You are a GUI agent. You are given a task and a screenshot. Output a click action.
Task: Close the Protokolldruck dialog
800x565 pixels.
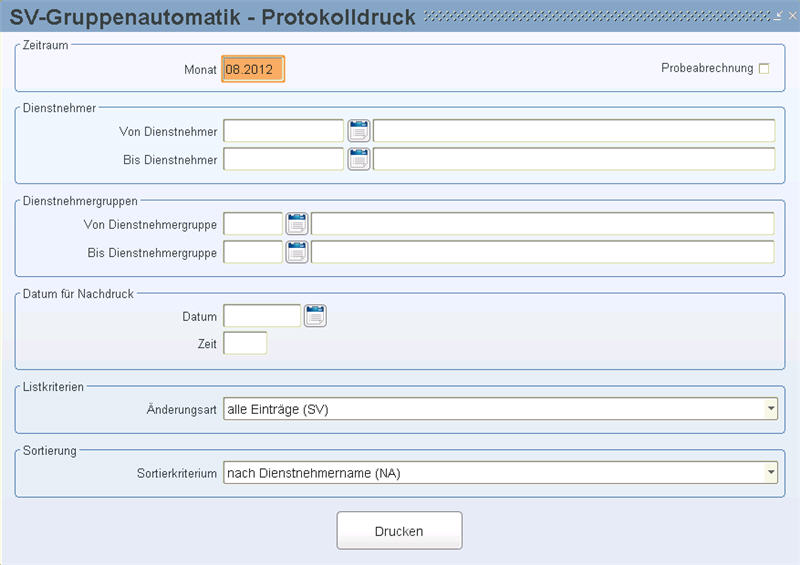coord(792,16)
